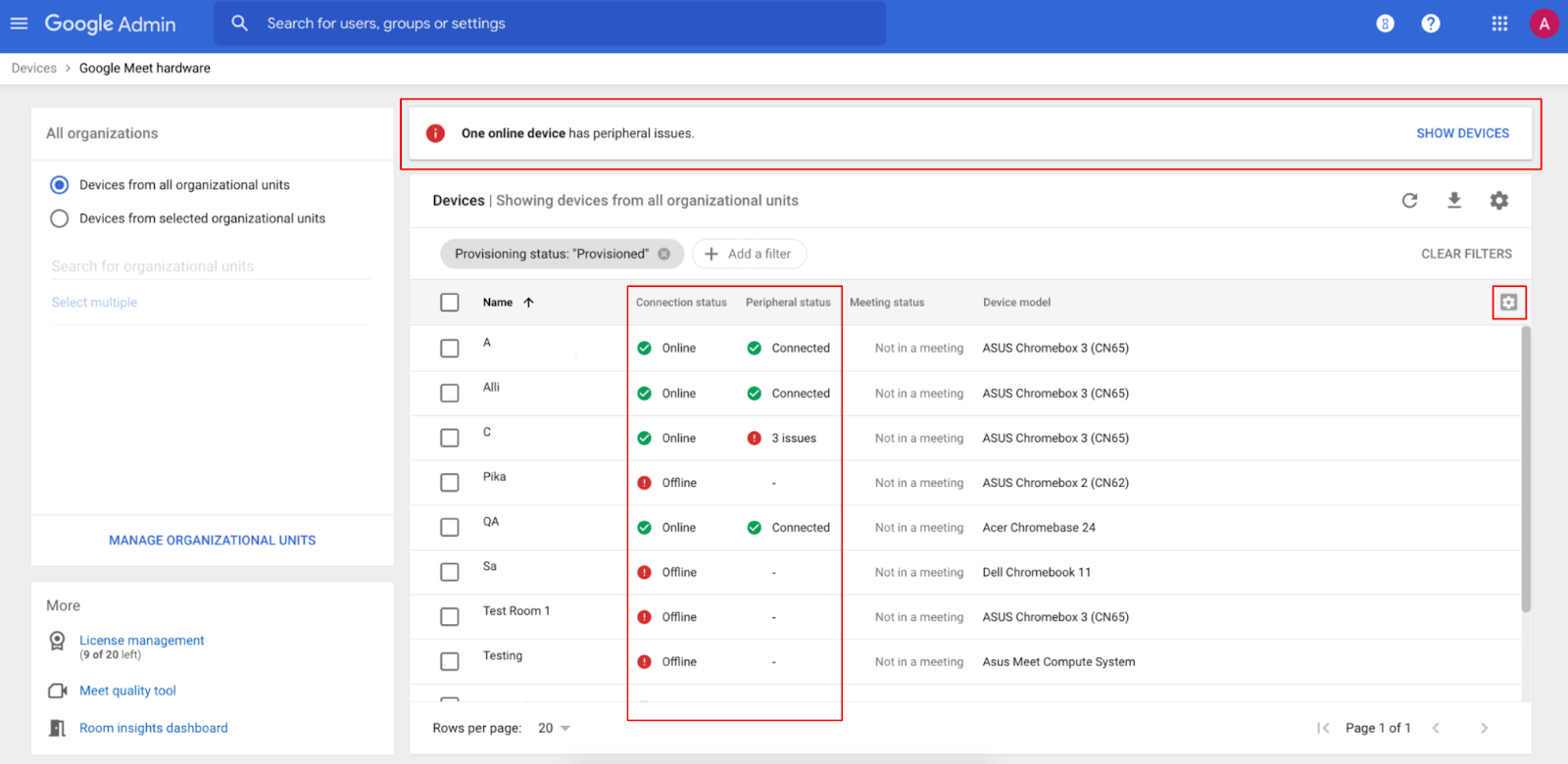
Task: Open the manage columns icon
Action: click(x=1509, y=303)
